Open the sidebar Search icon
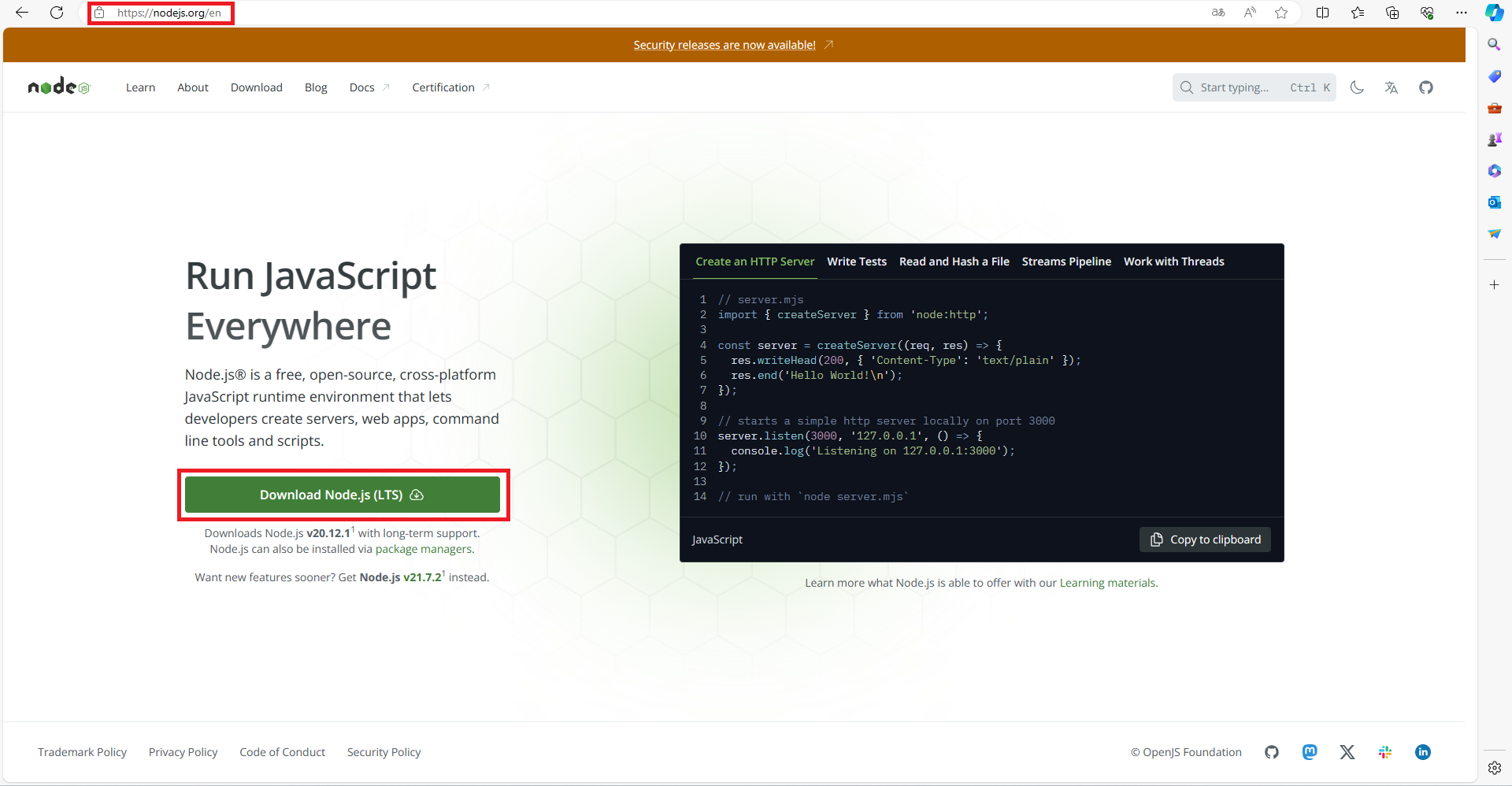This screenshot has height=786, width=1512. click(x=1494, y=45)
